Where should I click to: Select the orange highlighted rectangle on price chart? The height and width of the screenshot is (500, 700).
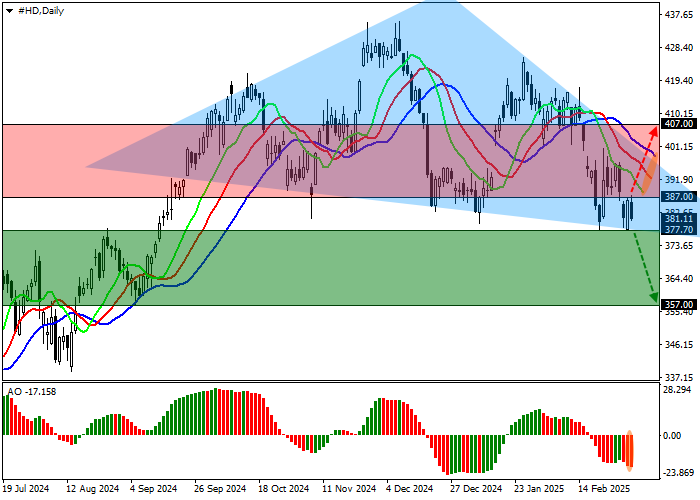pyautogui.click(x=647, y=175)
